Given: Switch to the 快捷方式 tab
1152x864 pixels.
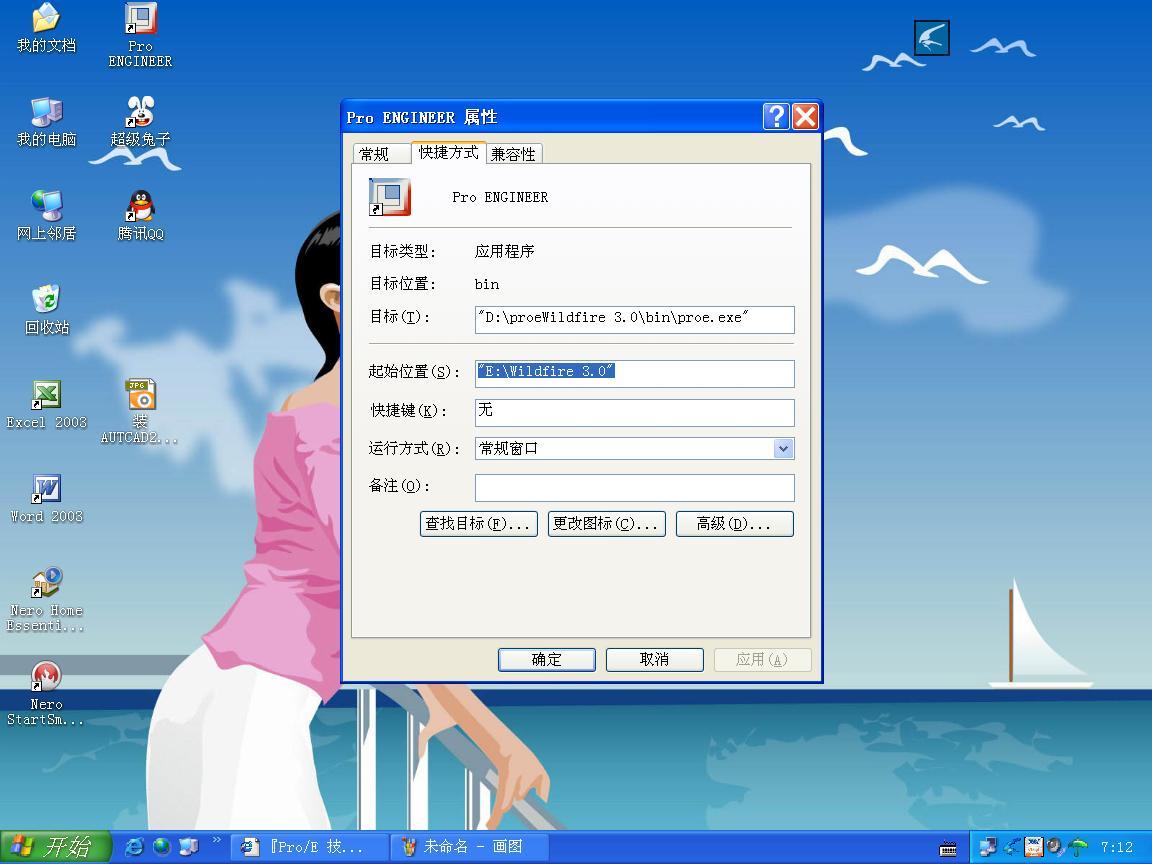Looking at the screenshot, I should click(x=448, y=152).
